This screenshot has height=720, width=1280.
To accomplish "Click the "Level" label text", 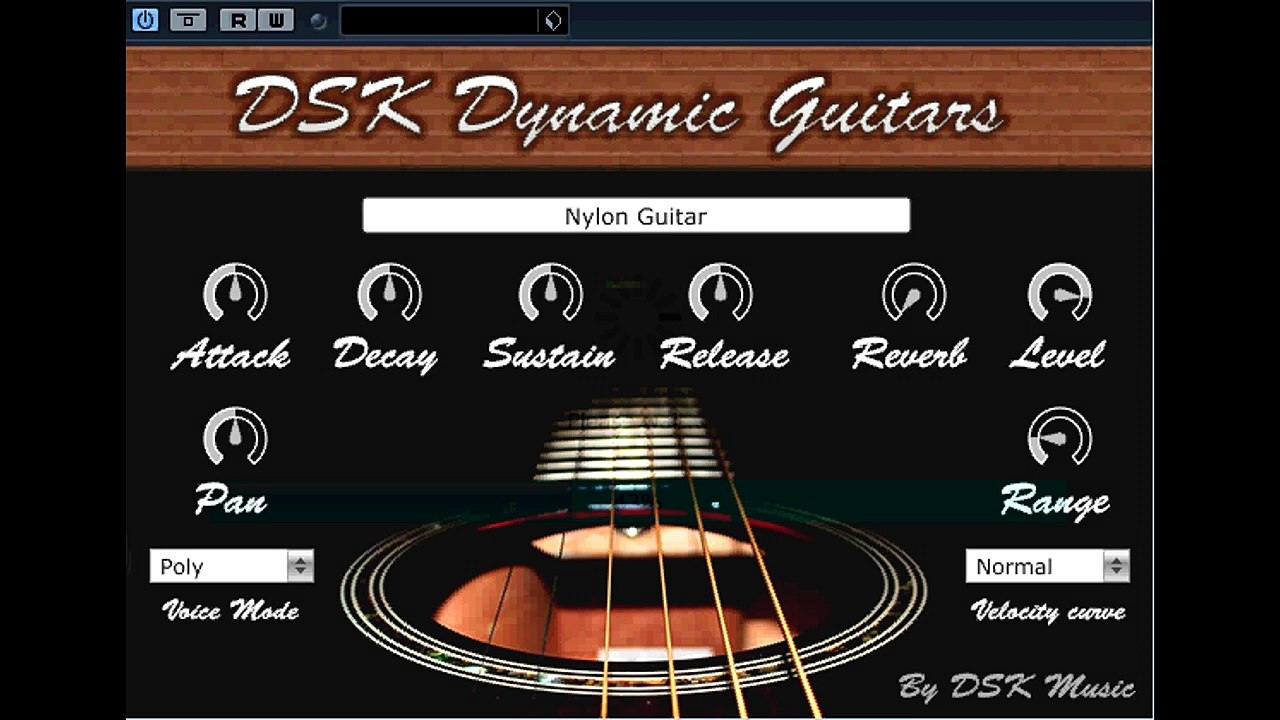I will [x=1058, y=355].
